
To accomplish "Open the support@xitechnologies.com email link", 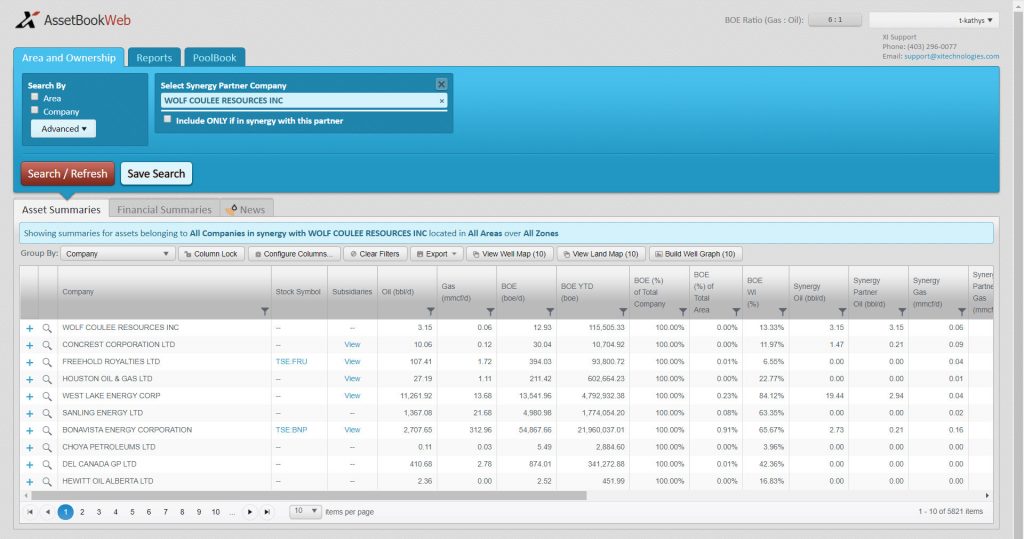I will click(952, 56).
